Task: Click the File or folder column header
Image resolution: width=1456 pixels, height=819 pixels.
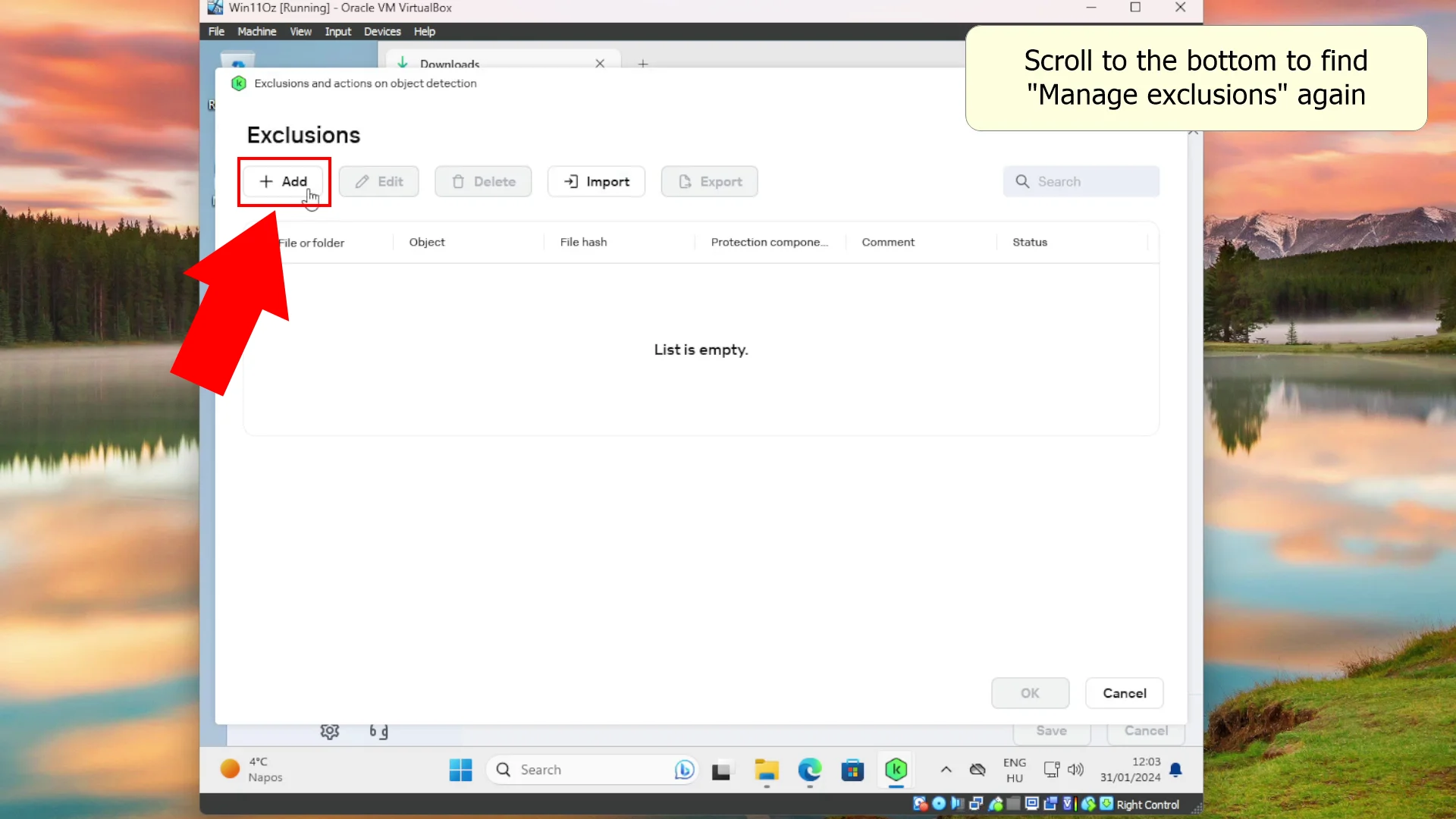Action: pyautogui.click(x=312, y=243)
